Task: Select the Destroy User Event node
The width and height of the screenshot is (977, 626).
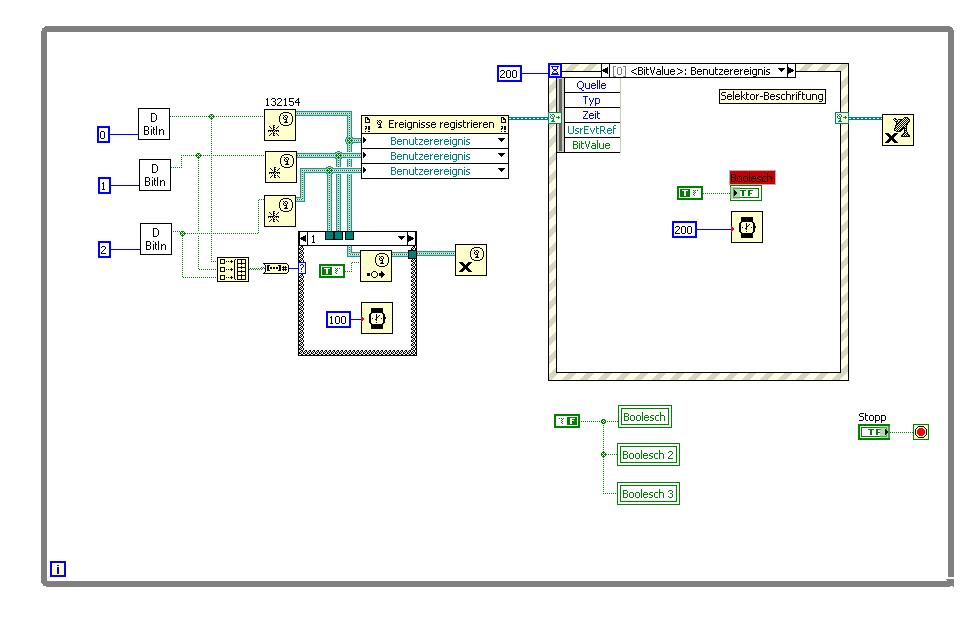Action: [x=471, y=260]
